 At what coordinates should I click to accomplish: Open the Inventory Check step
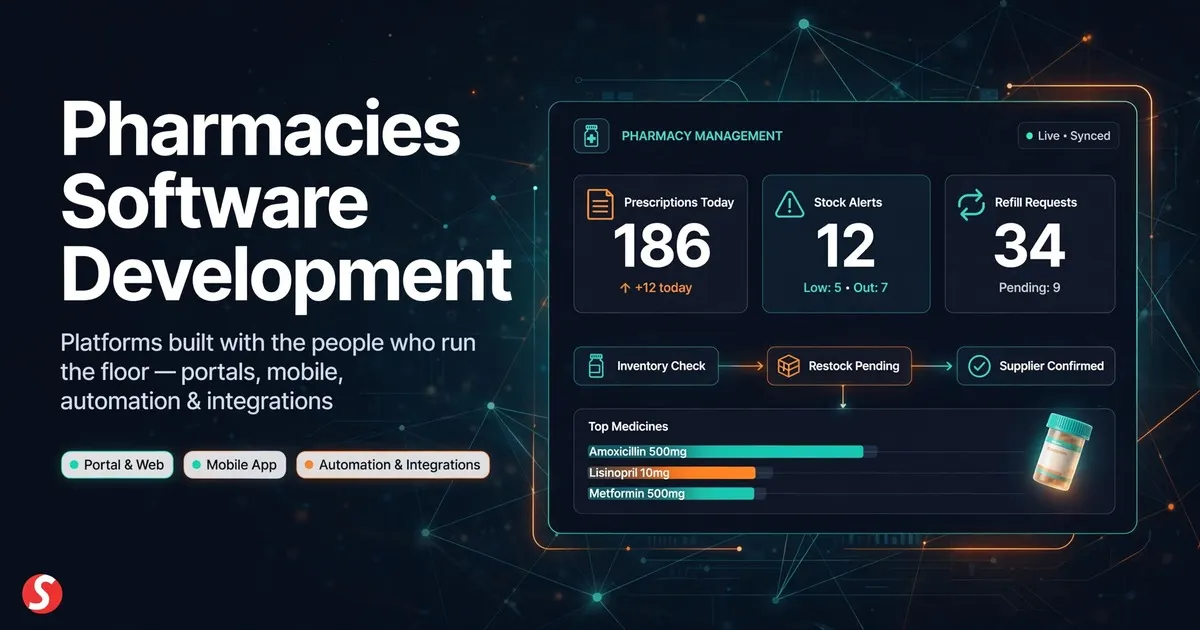(647, 367)
